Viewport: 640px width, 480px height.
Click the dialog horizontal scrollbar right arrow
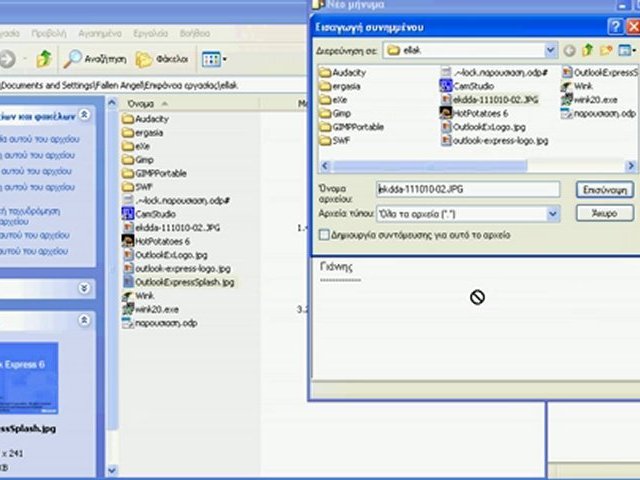click(x=631, y=166)
